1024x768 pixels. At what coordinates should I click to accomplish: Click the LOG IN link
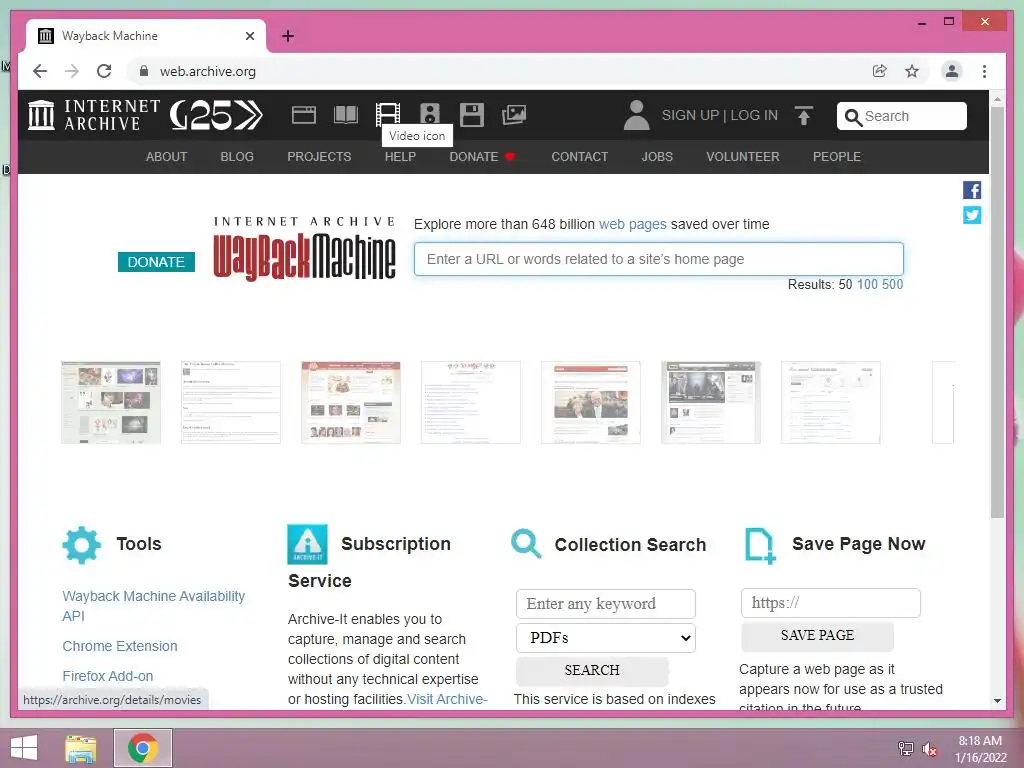click(754, 115)
